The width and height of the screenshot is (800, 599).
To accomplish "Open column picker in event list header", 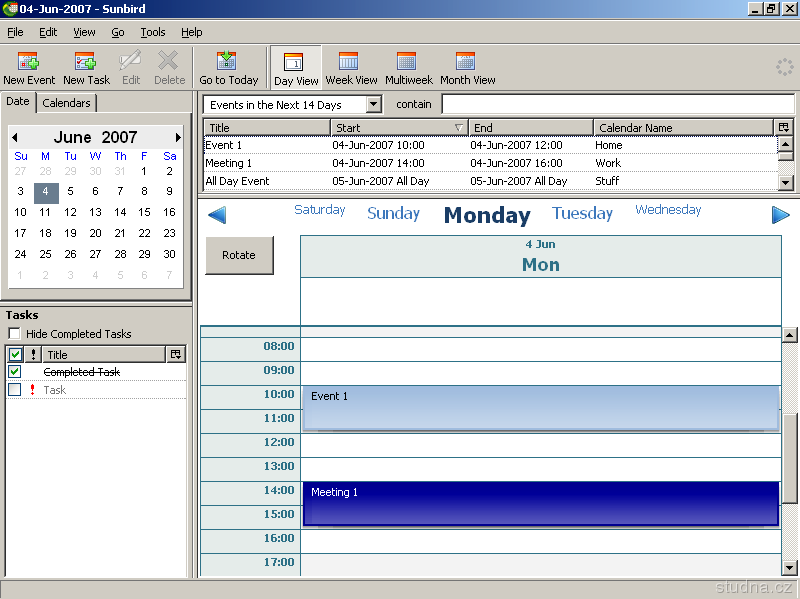I will [783, 127].
